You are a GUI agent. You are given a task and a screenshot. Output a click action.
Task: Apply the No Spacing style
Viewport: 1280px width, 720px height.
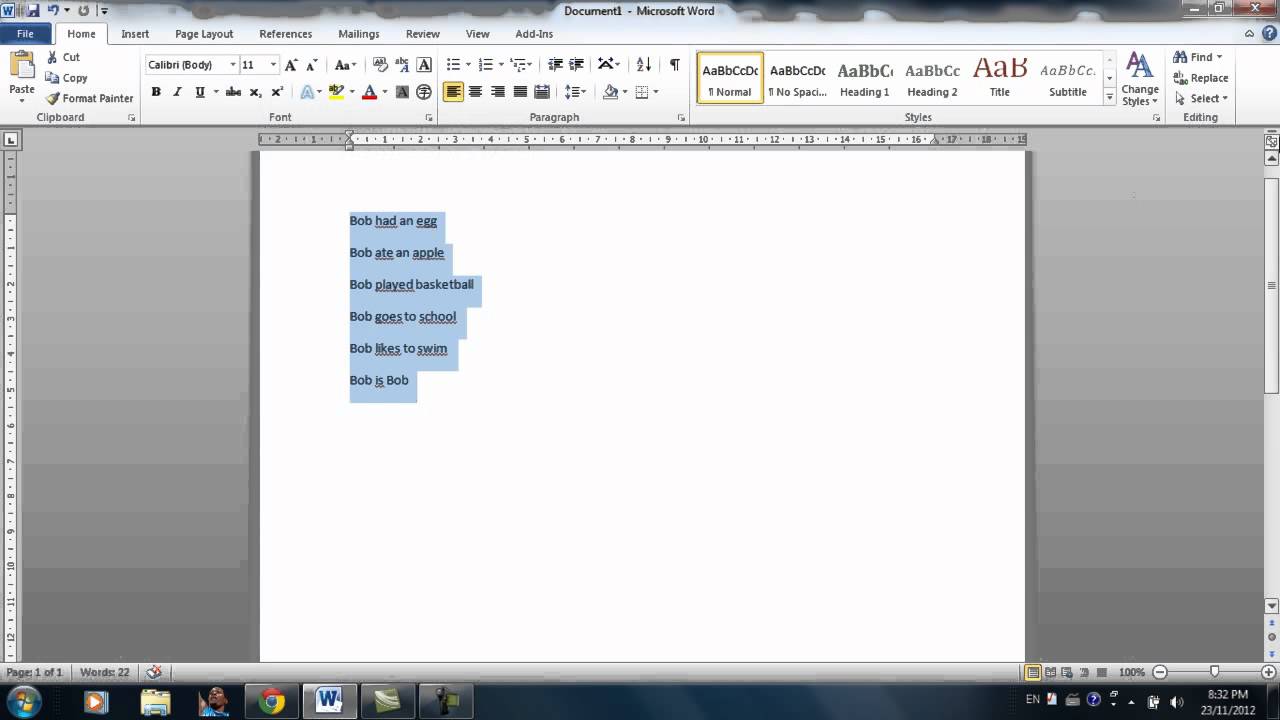click(x=797, y=78)
